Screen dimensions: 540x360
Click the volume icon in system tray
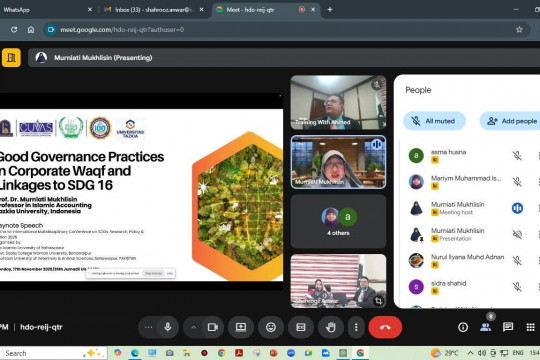[481, 353]
